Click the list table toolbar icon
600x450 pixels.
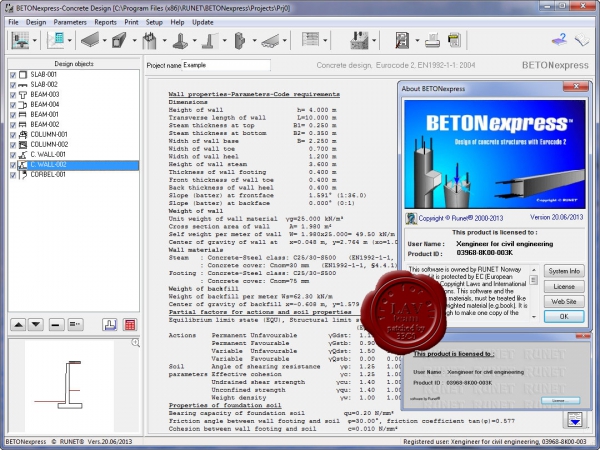point(310,39)
